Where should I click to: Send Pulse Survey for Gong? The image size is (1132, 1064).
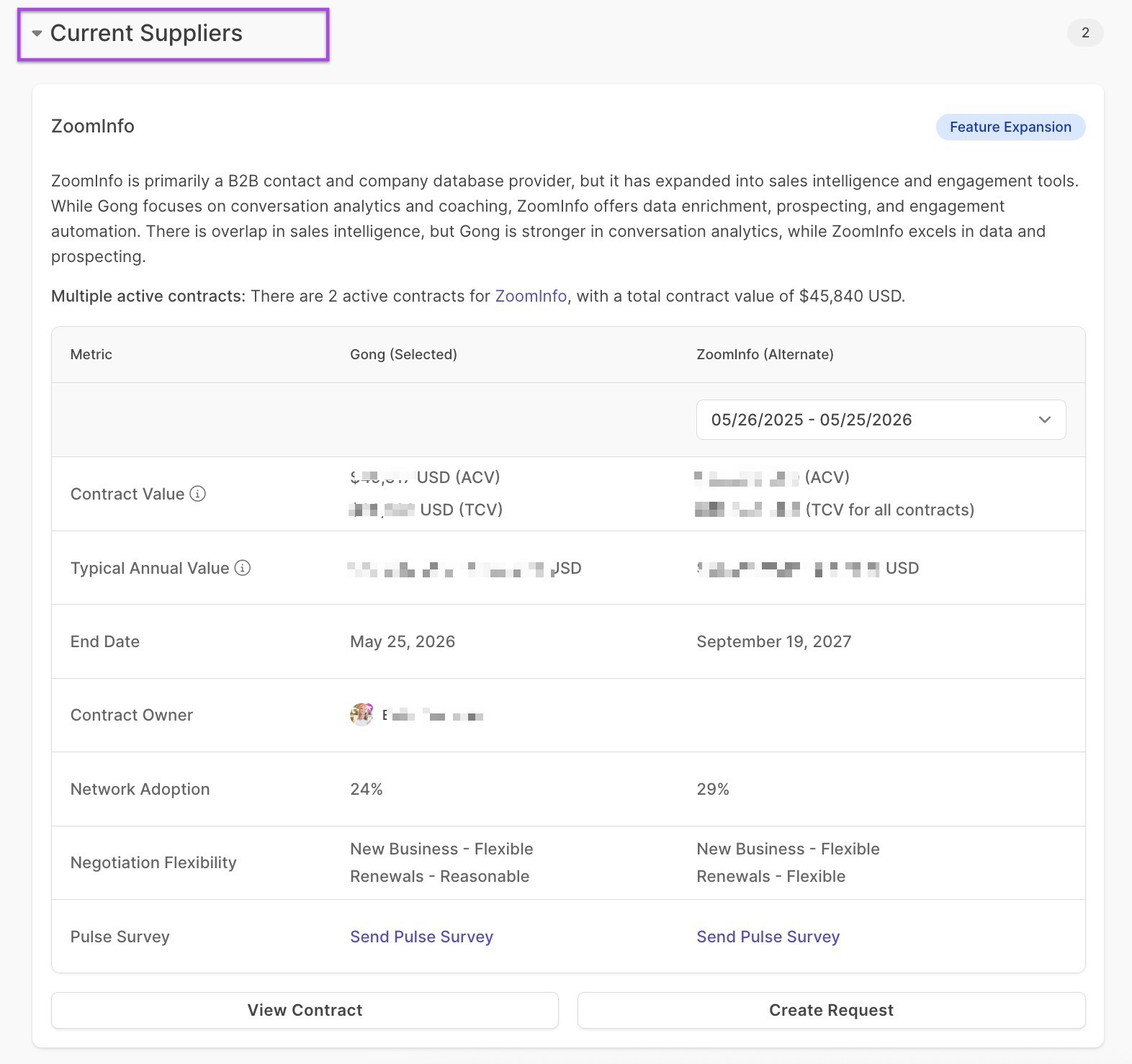[x=421, y=937]
